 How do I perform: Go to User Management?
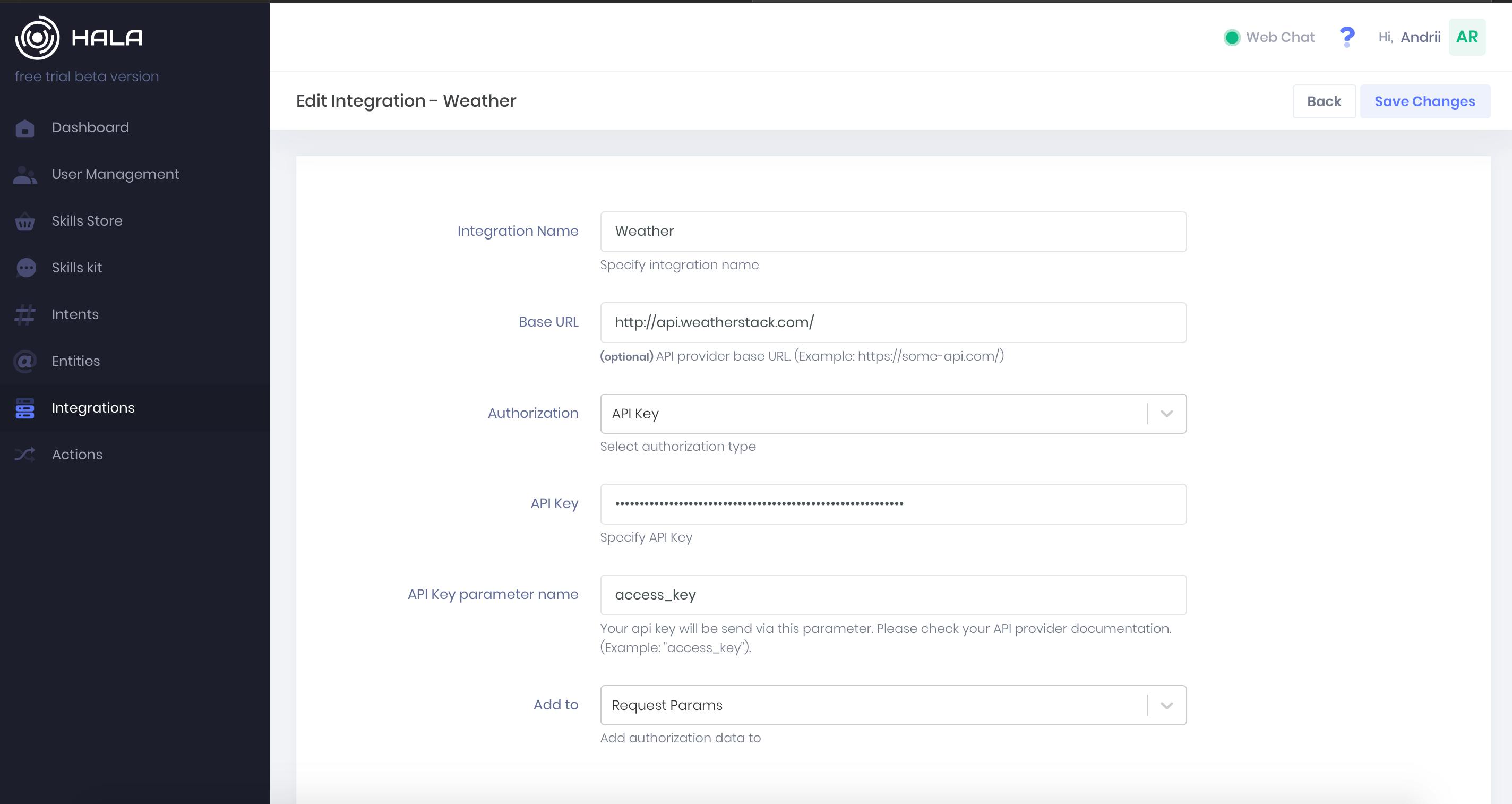115,174
